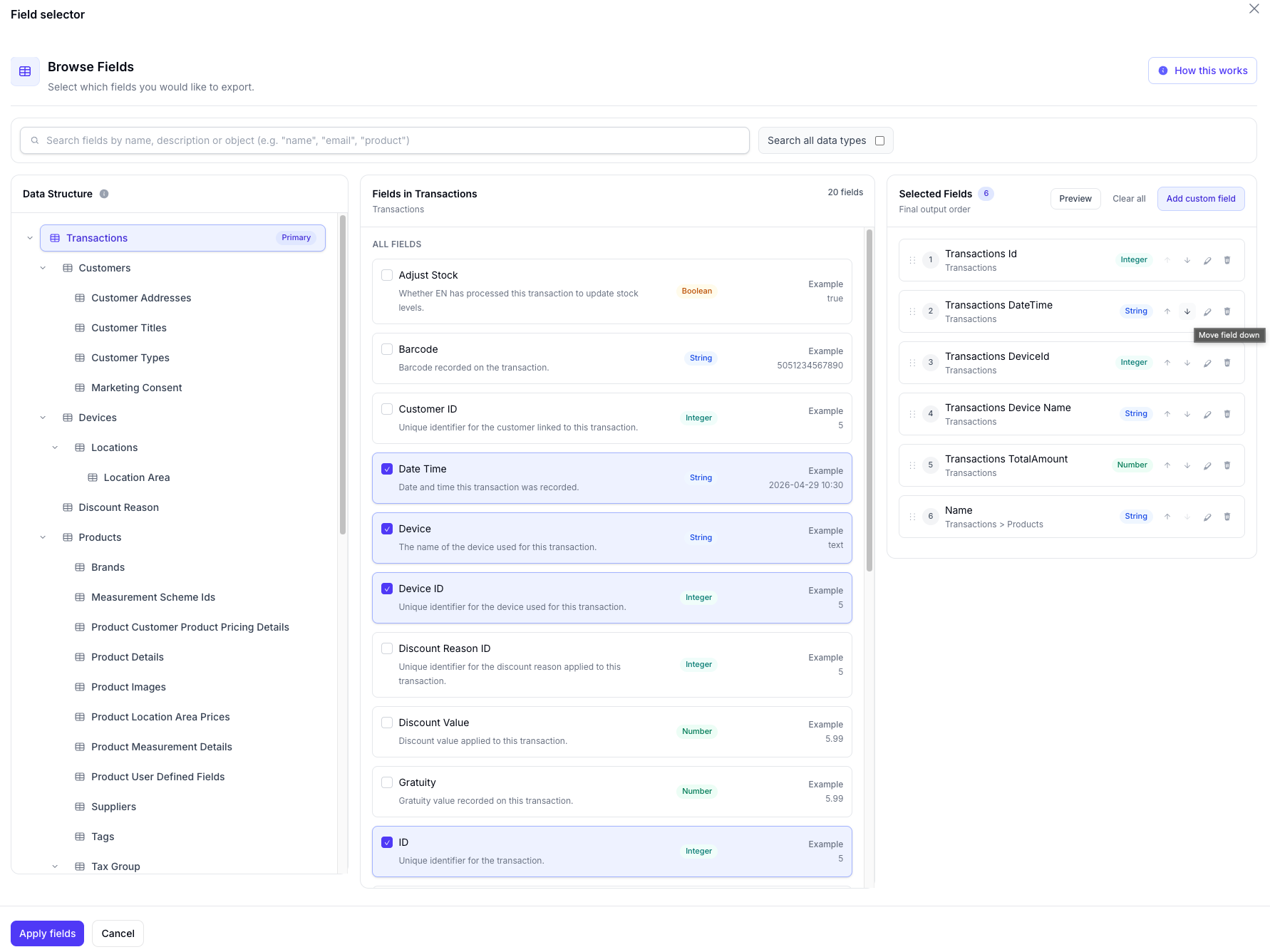Image resolution: width=1270 pixels, height=952 pixels.
Task: Check the Adjust Stock field
Action: coord(387,275)
